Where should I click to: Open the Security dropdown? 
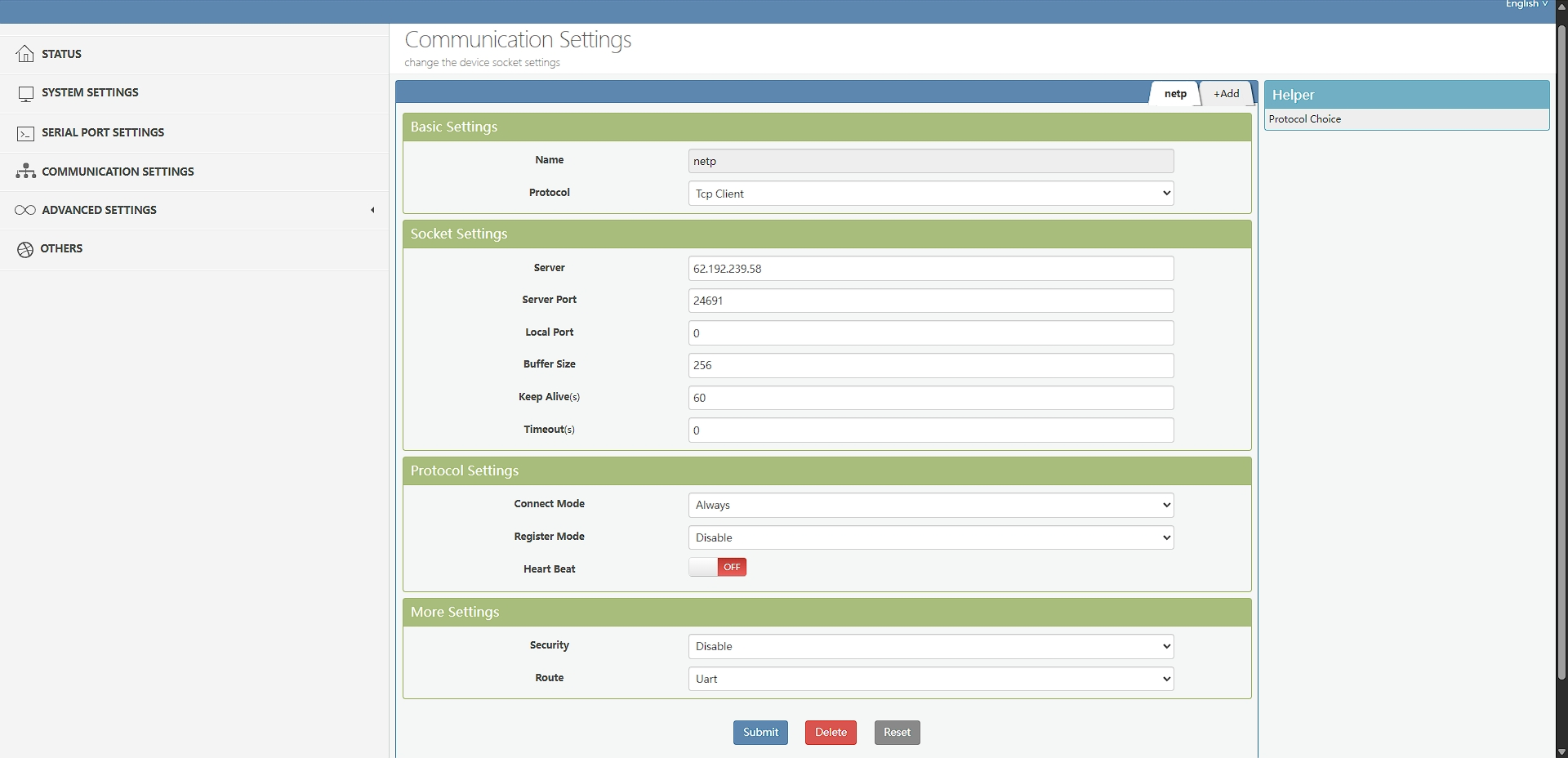pos(930,646)
